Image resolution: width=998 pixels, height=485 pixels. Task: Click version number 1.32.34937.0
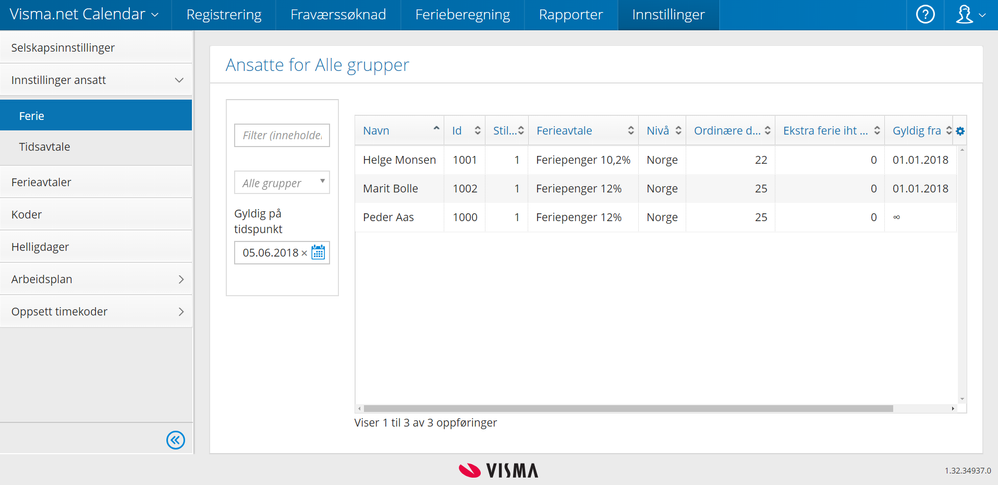[x=967, y=471]
